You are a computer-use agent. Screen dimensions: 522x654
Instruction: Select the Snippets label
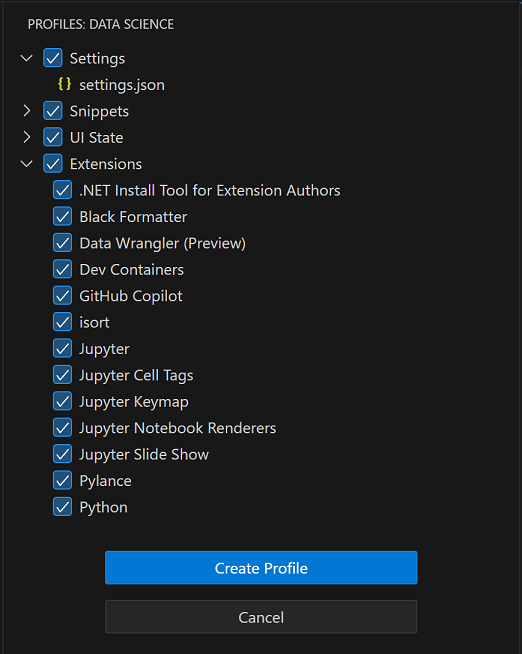coord(99,112)
